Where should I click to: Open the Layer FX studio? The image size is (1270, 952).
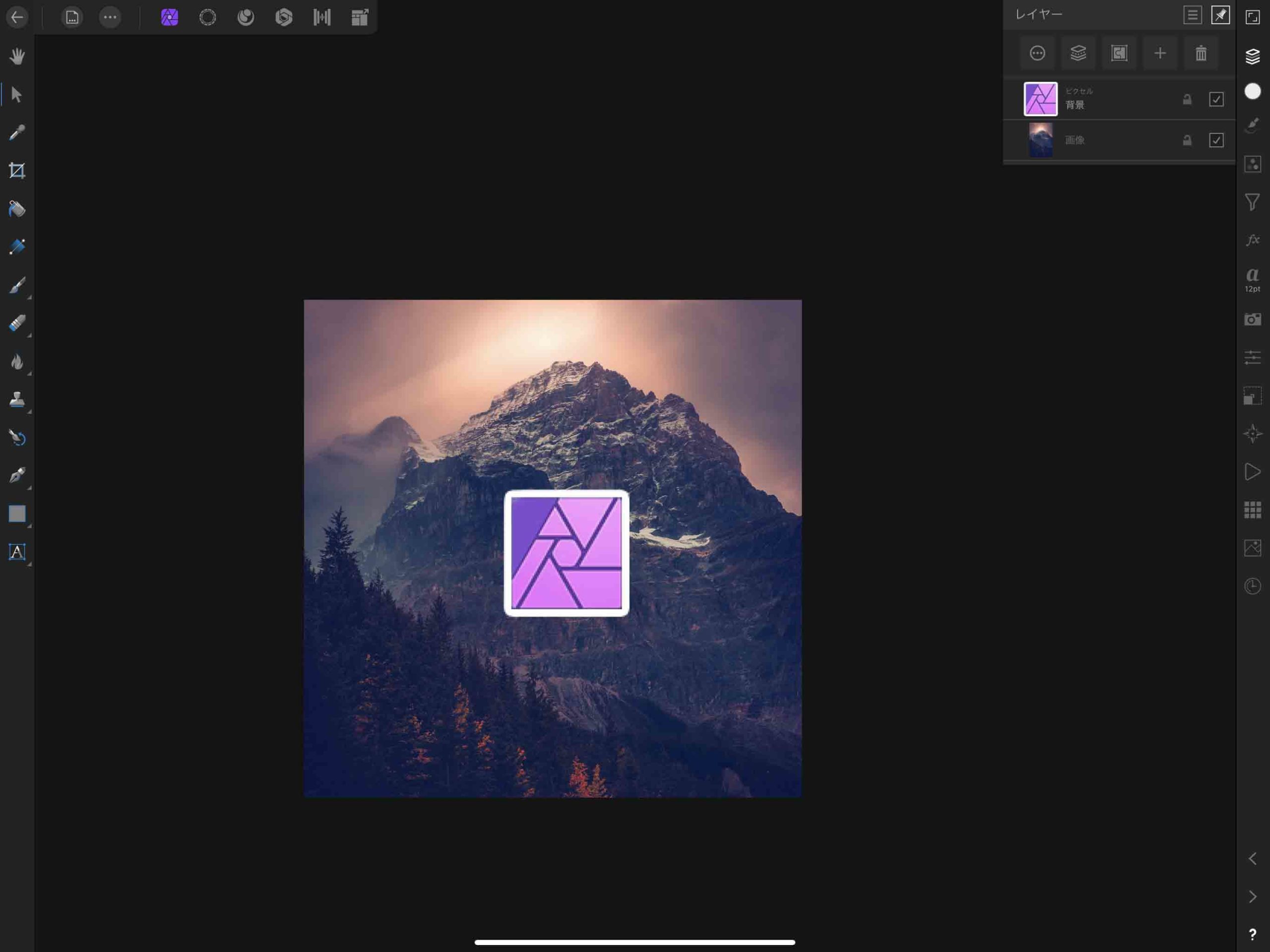coord(1252,240)
